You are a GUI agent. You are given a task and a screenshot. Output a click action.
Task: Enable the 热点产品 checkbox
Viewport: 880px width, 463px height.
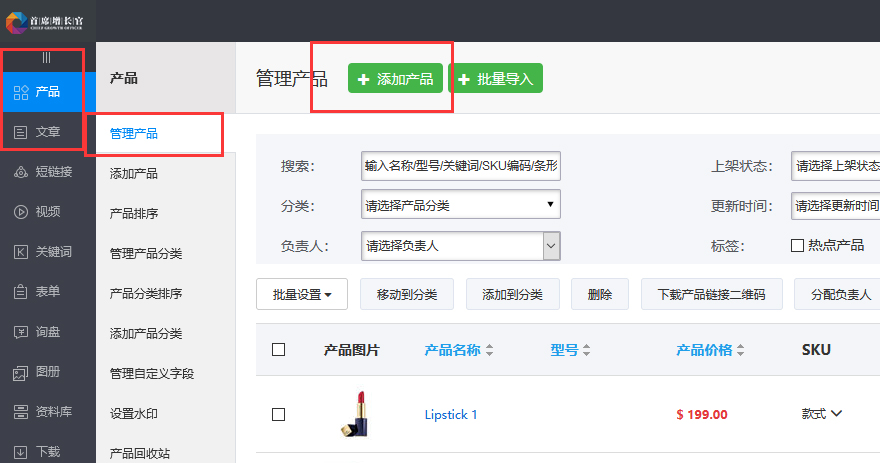[x=798, y=245]
